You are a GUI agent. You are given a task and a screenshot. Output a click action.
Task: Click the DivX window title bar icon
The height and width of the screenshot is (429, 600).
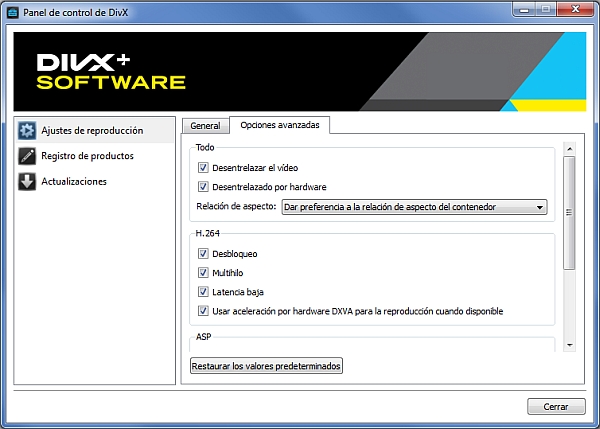(13, 13)
